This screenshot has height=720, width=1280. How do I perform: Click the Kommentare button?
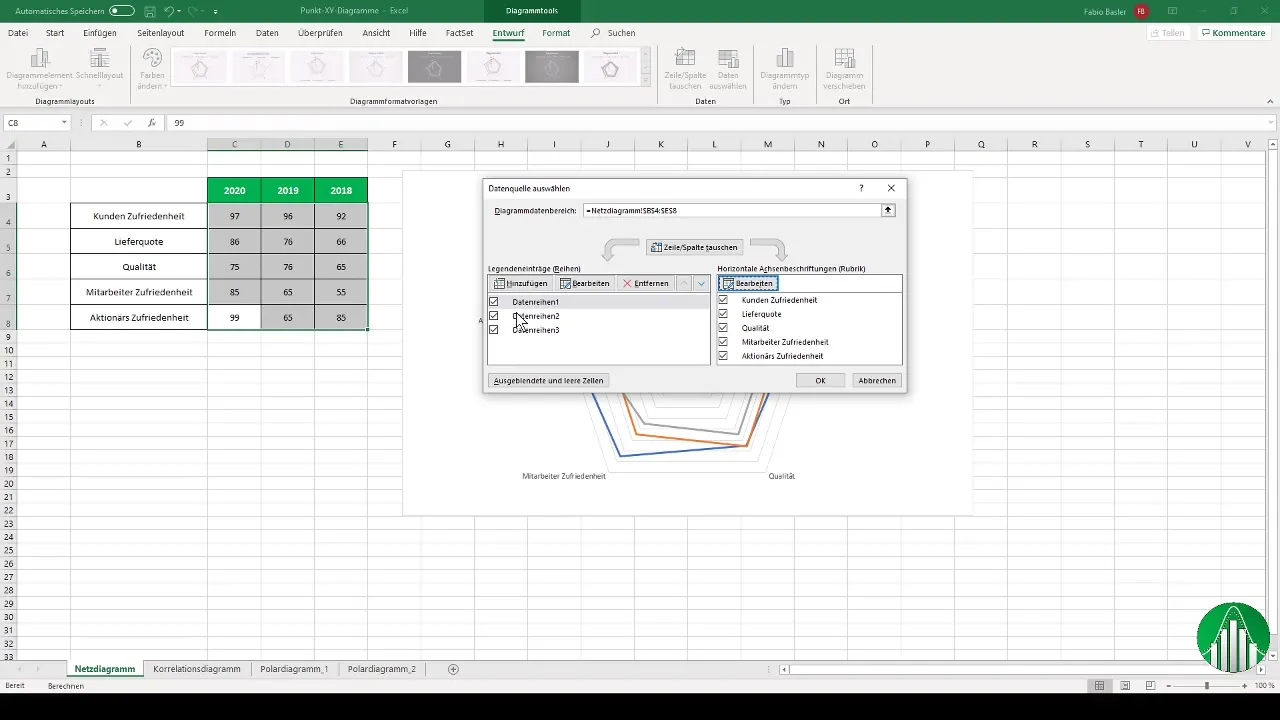tap(1233, 33)
